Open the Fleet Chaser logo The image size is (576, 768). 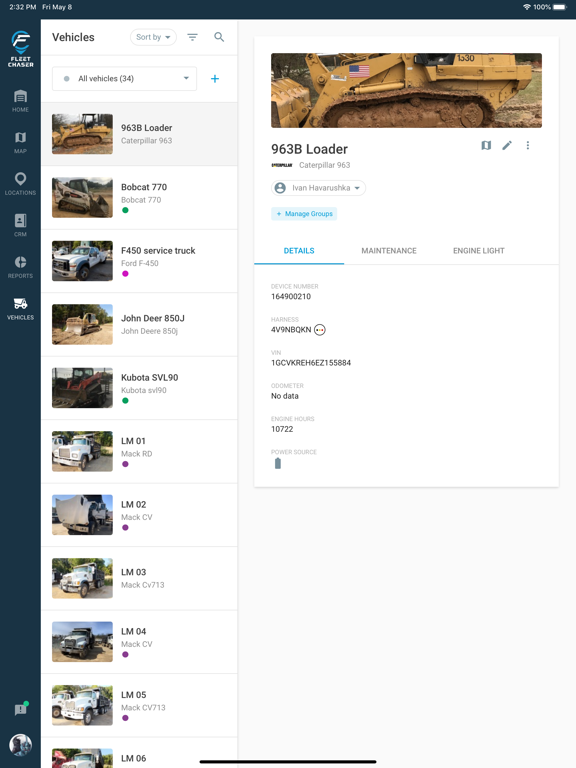[x=21, y=48]
